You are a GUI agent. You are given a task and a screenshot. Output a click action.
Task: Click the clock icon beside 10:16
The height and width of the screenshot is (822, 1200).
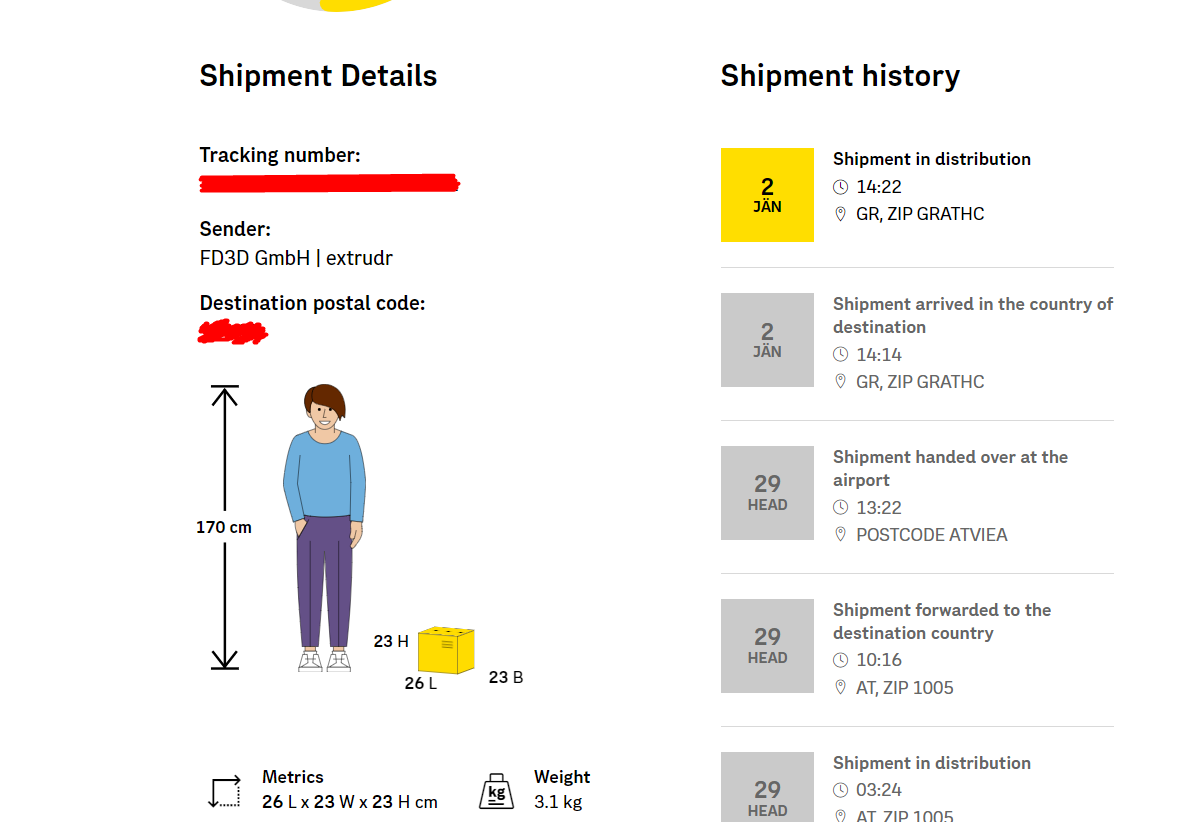coord(840,660)
